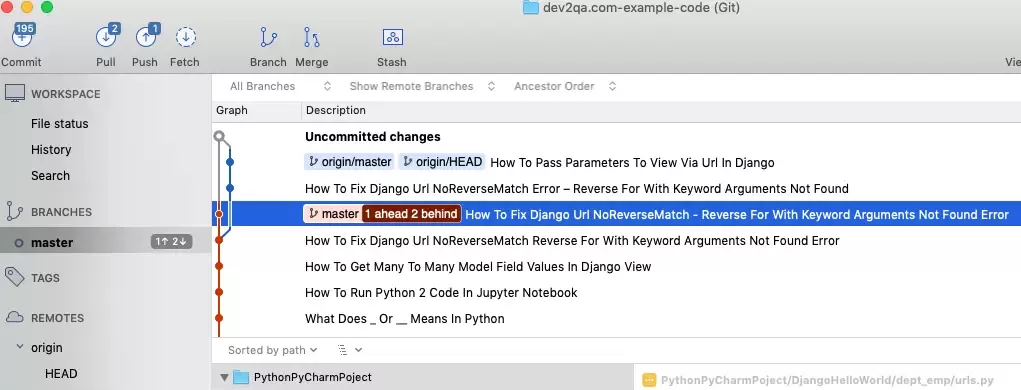Open the file list view mode dropdown
The width and height of the screenshot is (1021, 390).
pos(350,350)
